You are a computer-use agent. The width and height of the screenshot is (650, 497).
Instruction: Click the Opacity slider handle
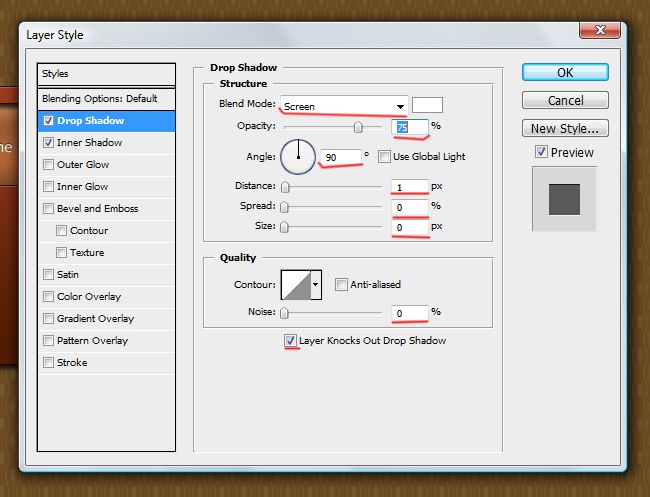(x=357, y=128)
